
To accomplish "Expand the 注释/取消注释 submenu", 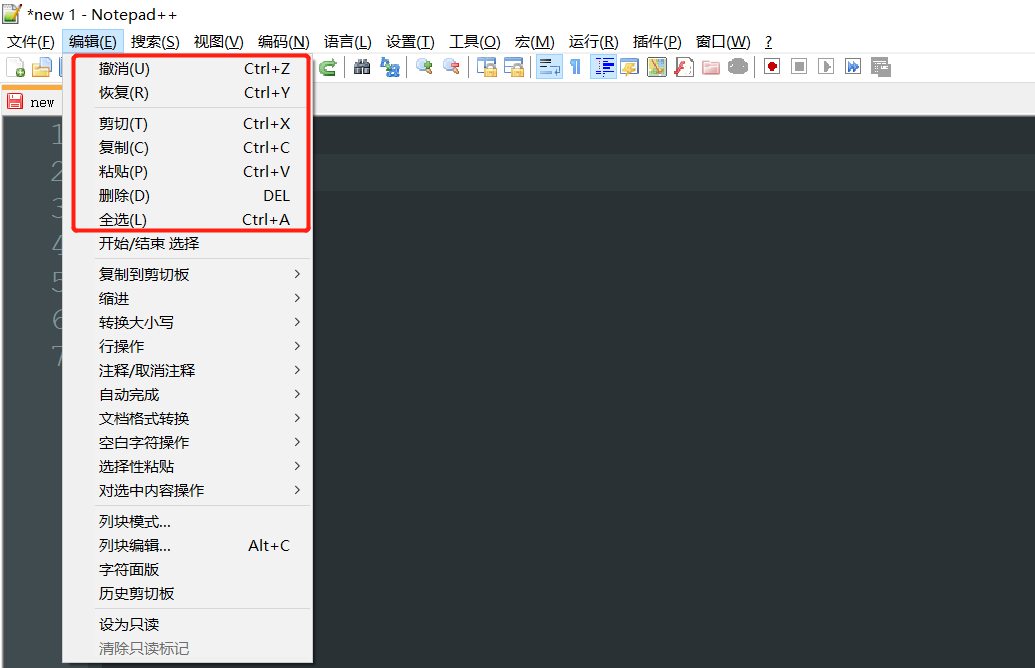I will point(187,370).
